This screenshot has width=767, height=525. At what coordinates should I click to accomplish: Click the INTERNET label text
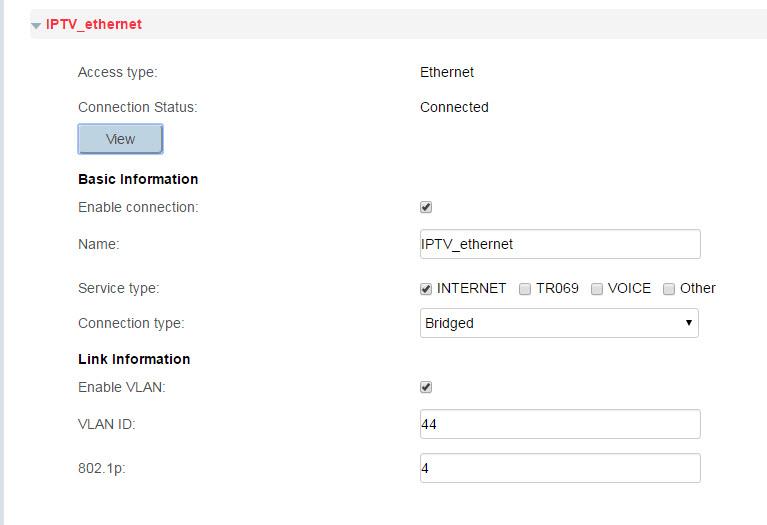472,288
